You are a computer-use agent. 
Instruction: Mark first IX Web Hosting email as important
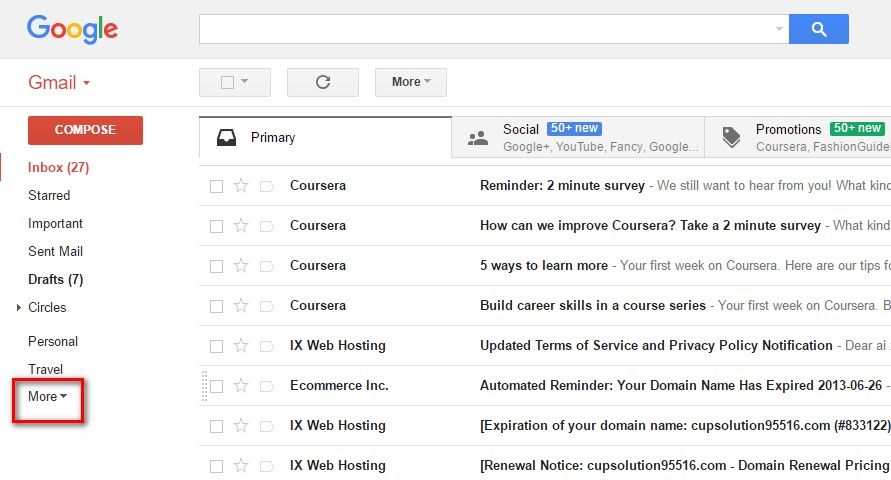(266, 346)
